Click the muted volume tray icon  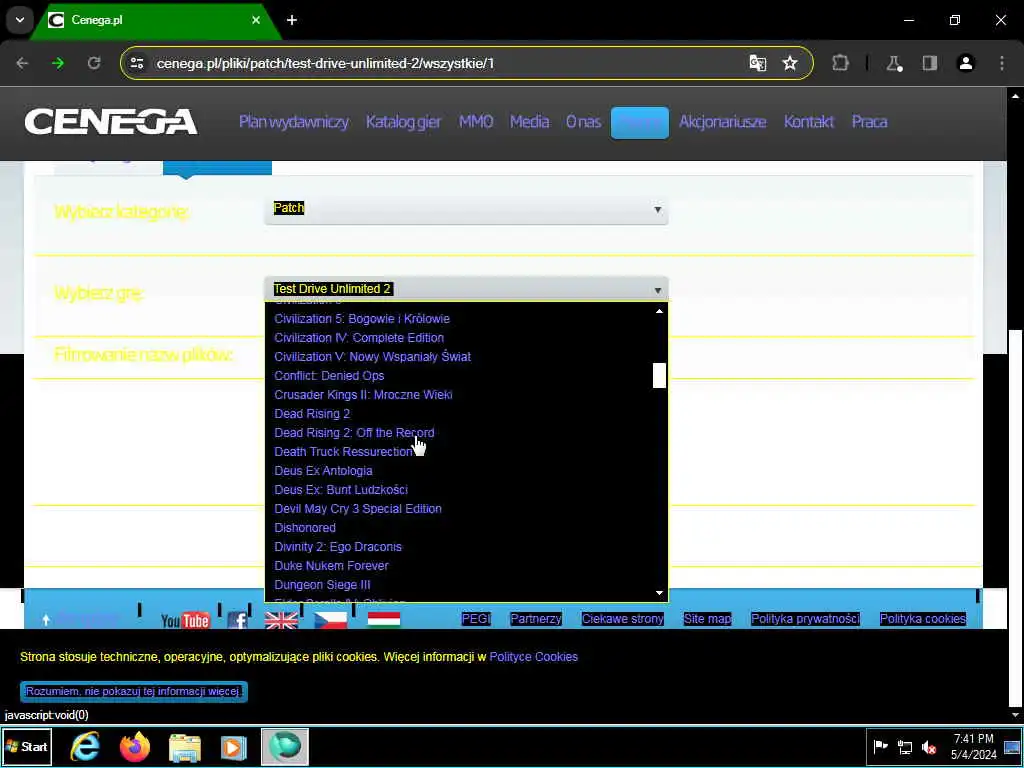tap(928, 747)
